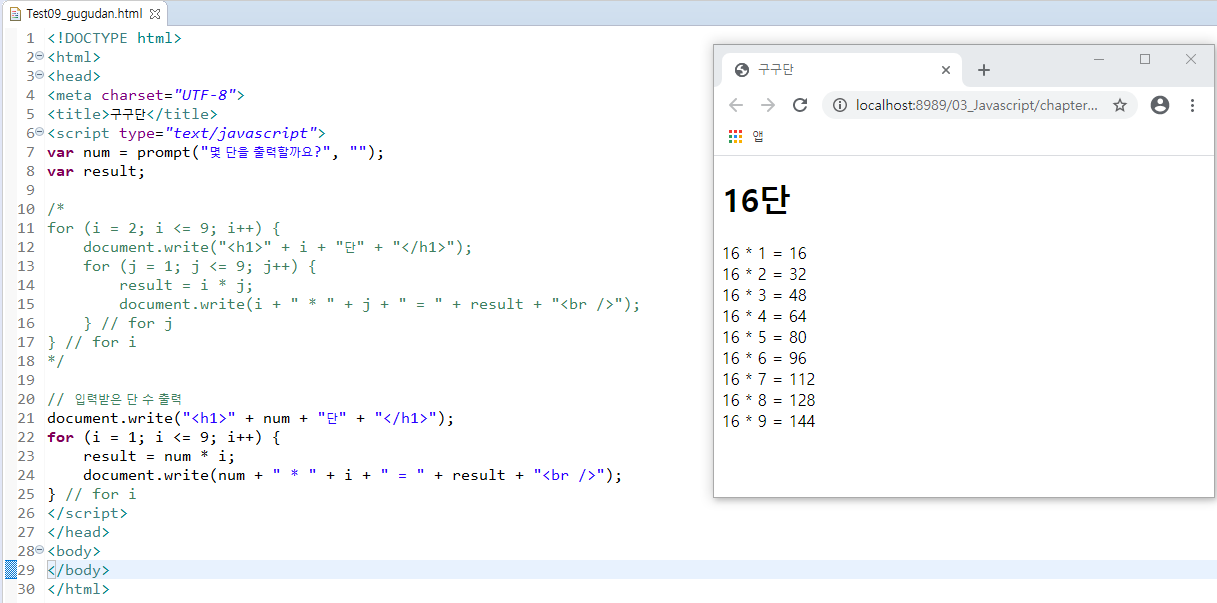View site information icon in address bar
This screenshot has height=603, width=1217.
click(x=840, y=105)
